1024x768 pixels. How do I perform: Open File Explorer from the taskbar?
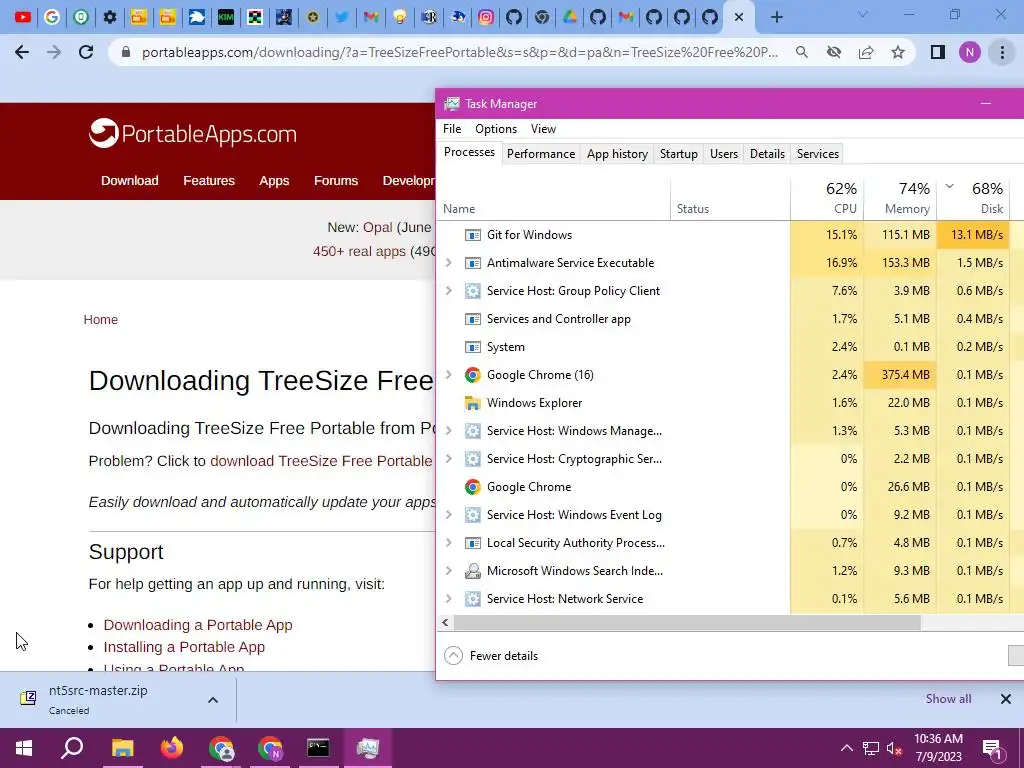point(122,748)
